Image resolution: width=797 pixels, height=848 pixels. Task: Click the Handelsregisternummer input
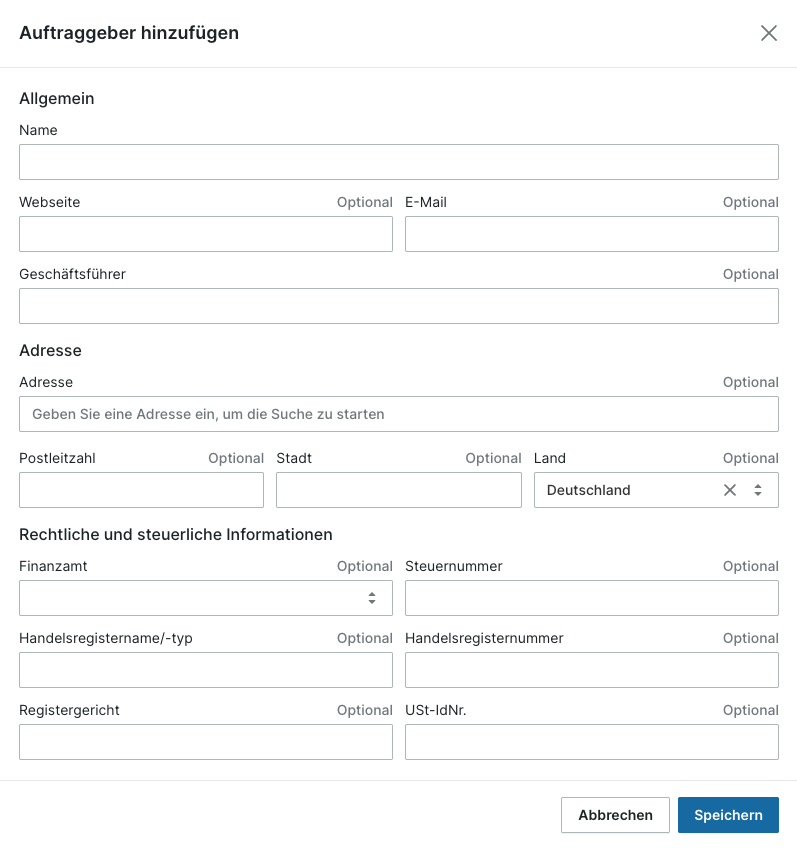point(592,670)
